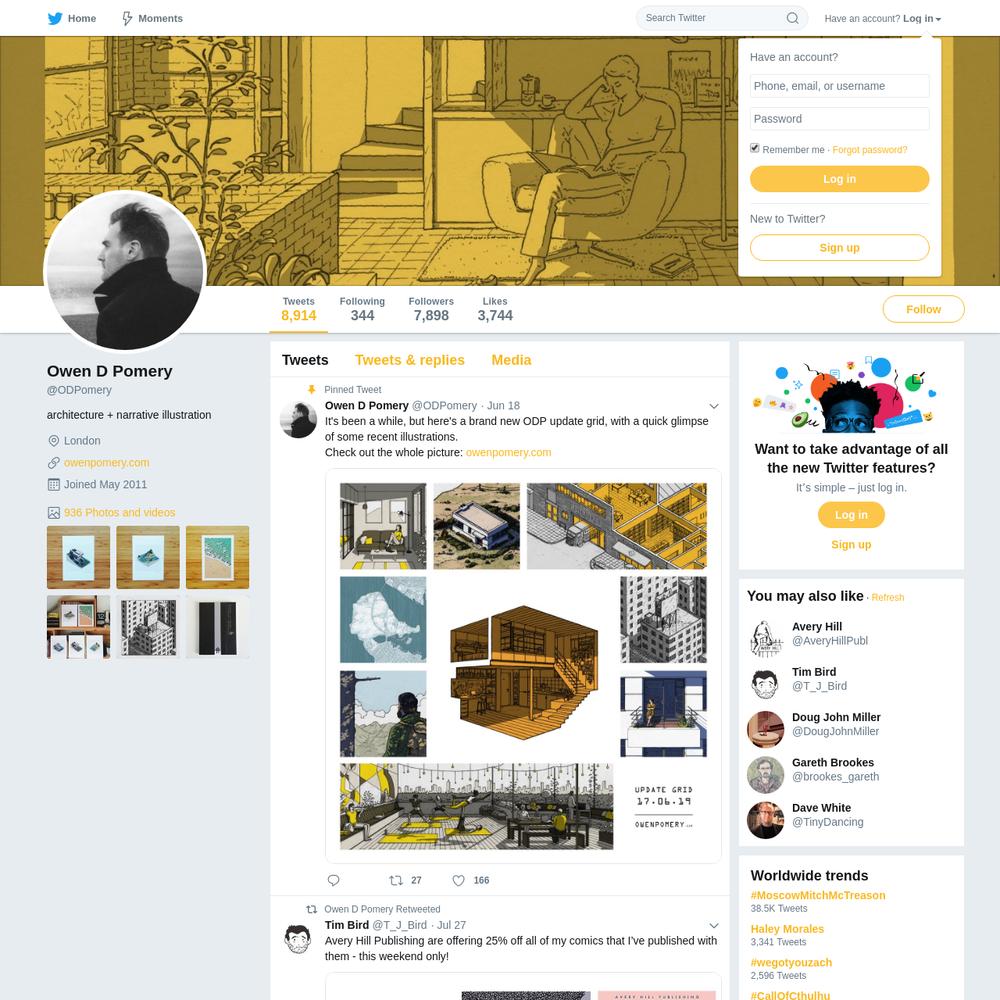Switch to the Media tab
This screenshot has width=1000, height=1000.
pyautogui.click(x=511, y=360)
